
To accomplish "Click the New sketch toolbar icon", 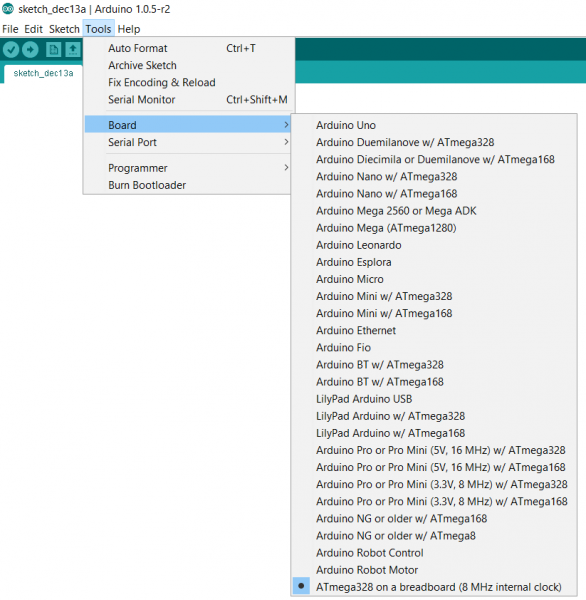I will coord(53,49).
